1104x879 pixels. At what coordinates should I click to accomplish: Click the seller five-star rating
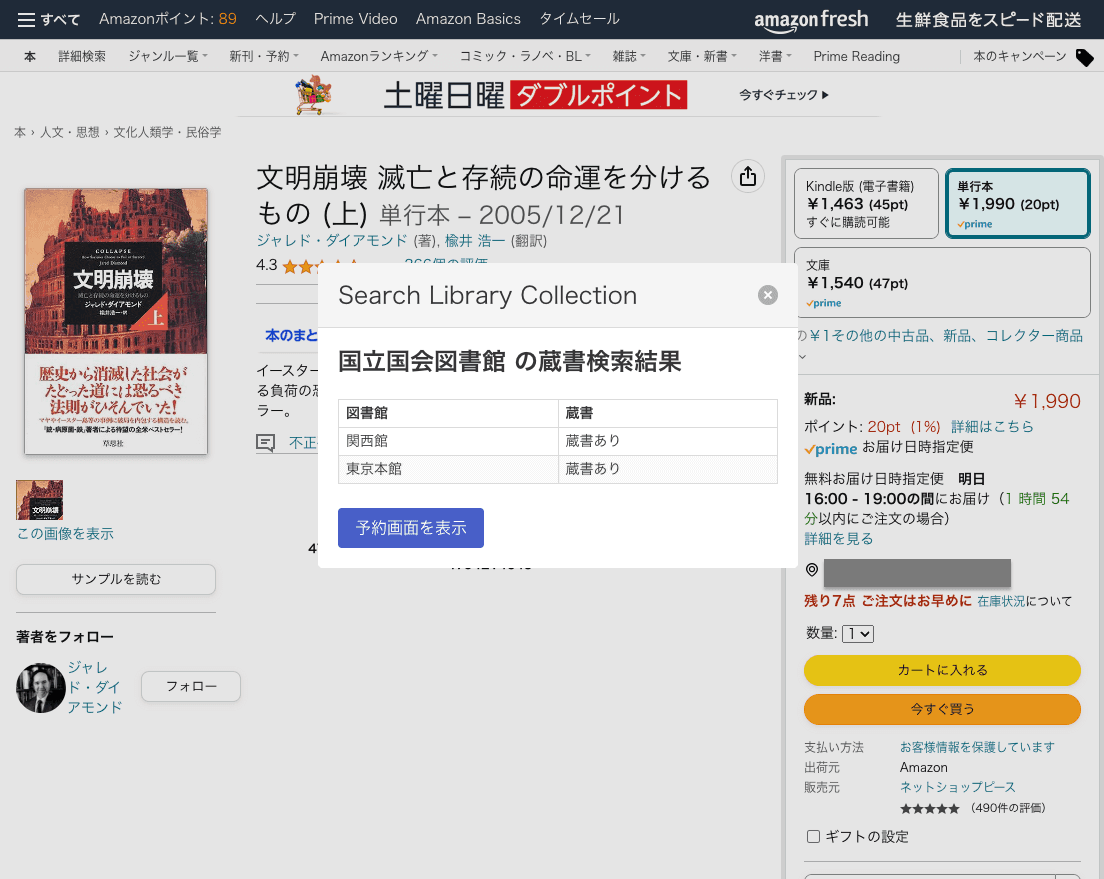click(929, 809)
